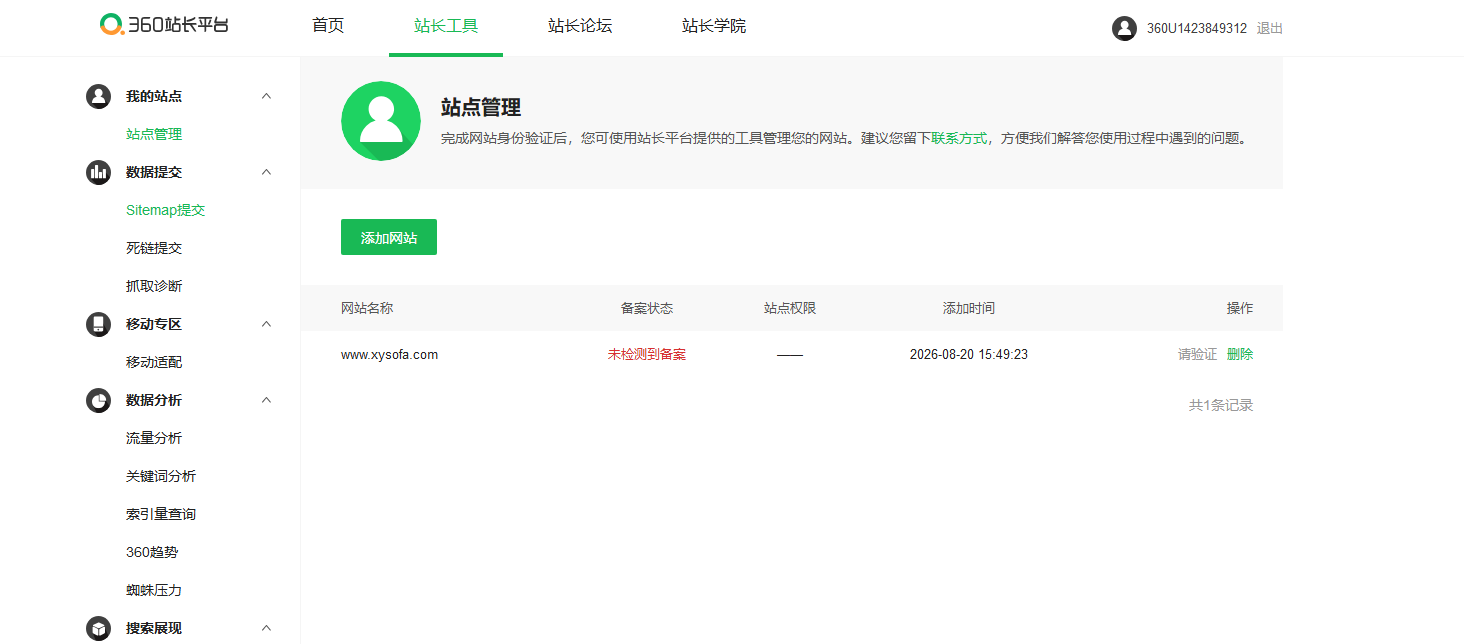Select the 站长工具 tab
This screenshot has height=644, width=1464.
click(x=446, y=26)
